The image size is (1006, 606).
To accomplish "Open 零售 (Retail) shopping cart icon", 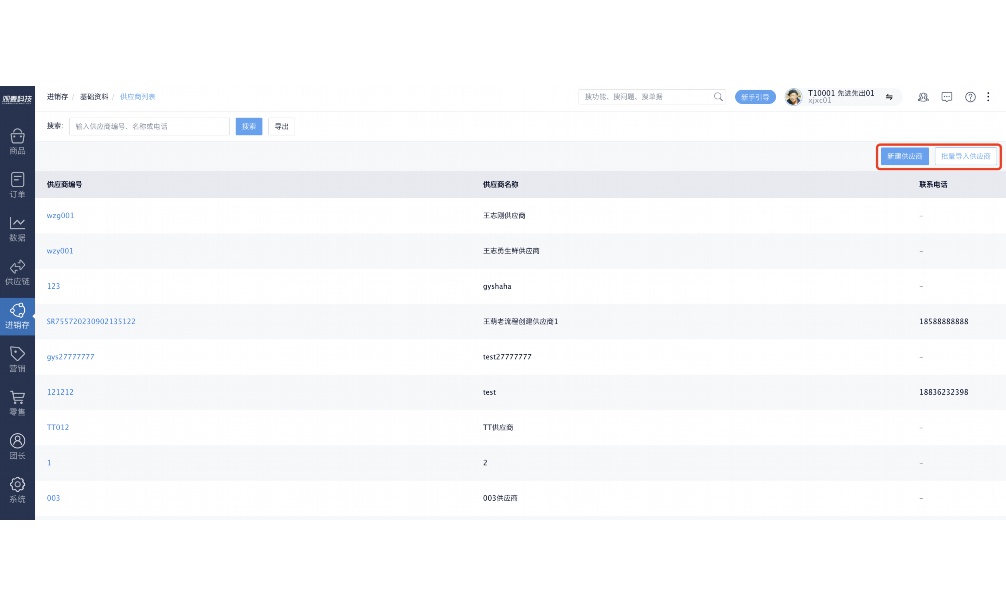I will (17, 402).
